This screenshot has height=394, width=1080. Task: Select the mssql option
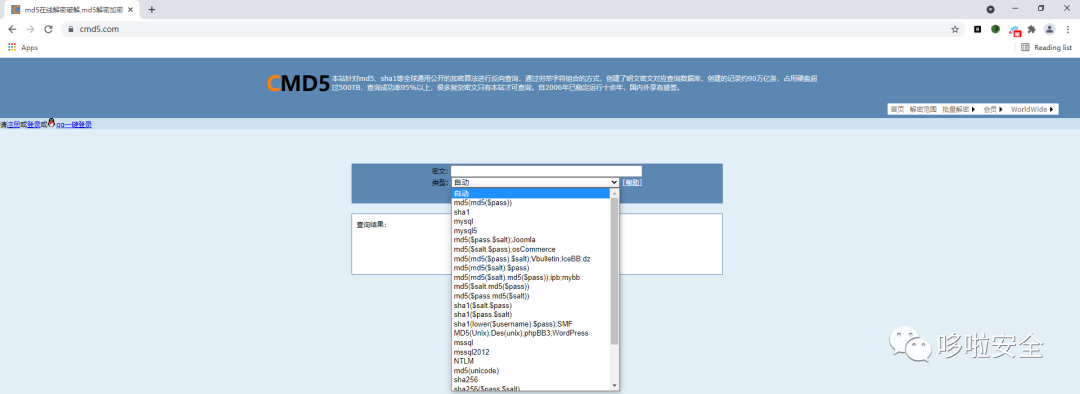click(531, 342)
